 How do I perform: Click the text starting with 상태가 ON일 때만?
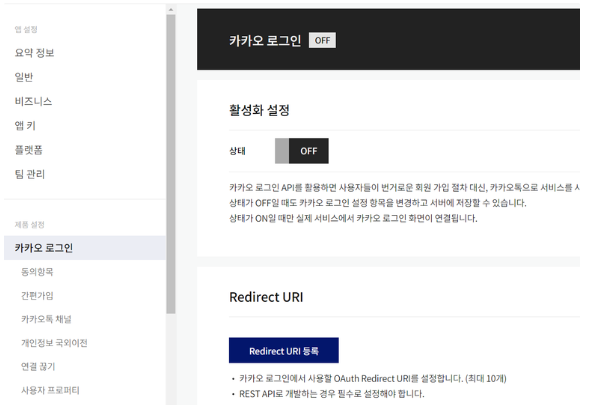pyautogui.click(x=353, y=218)
